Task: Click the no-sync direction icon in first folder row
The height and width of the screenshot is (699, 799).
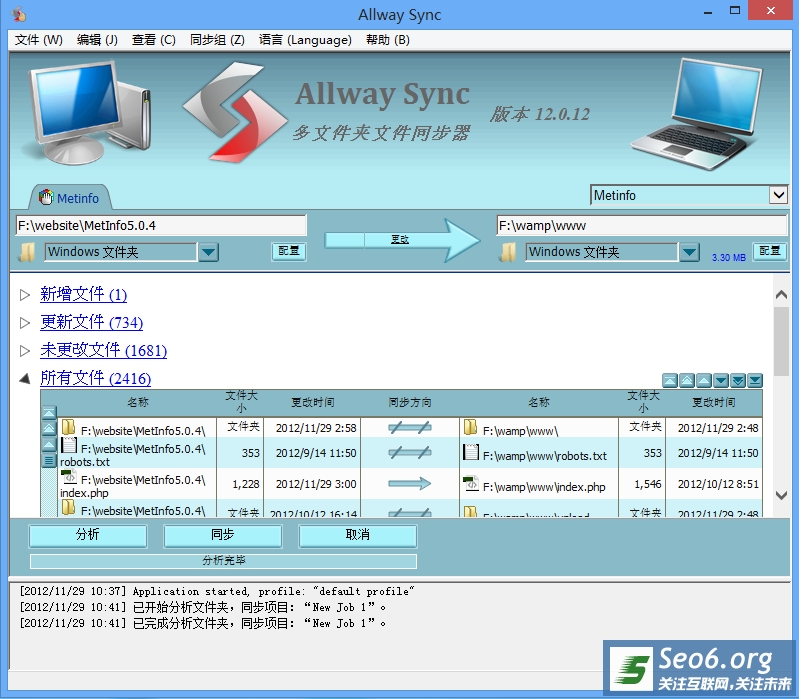Action: click(410, 427)
